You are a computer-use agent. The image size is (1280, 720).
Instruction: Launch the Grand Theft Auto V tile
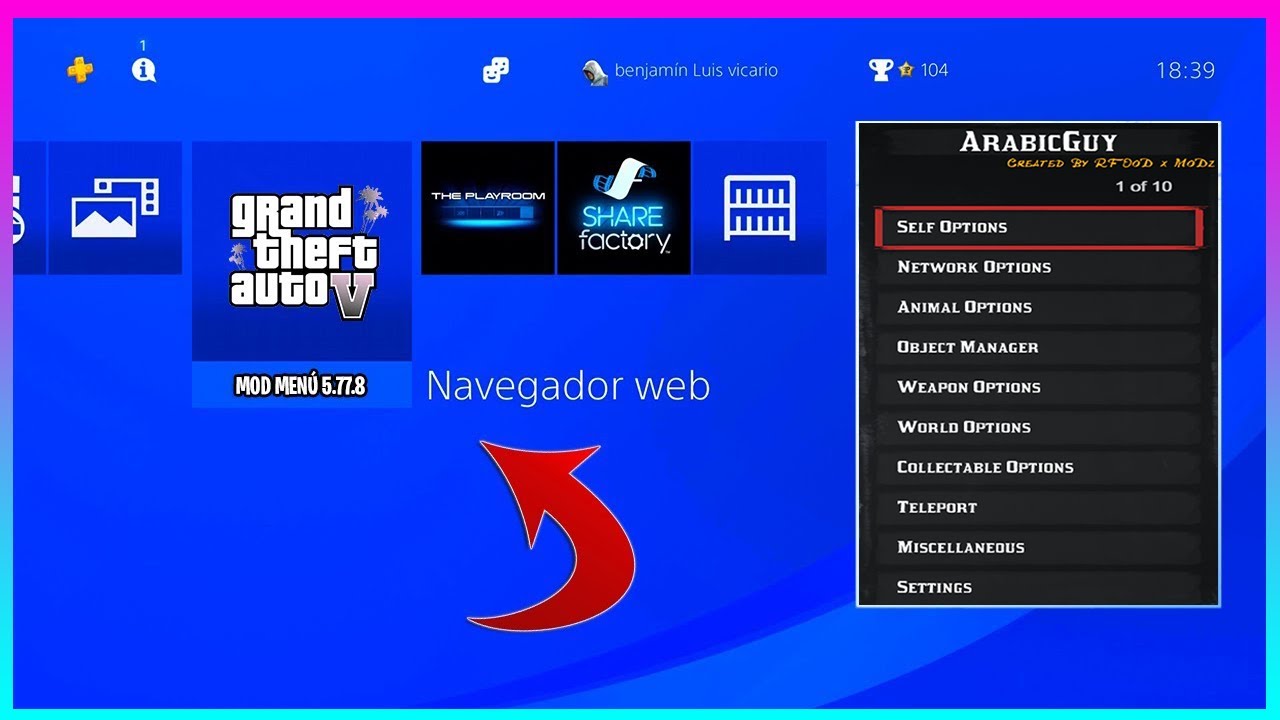point(302,251)
